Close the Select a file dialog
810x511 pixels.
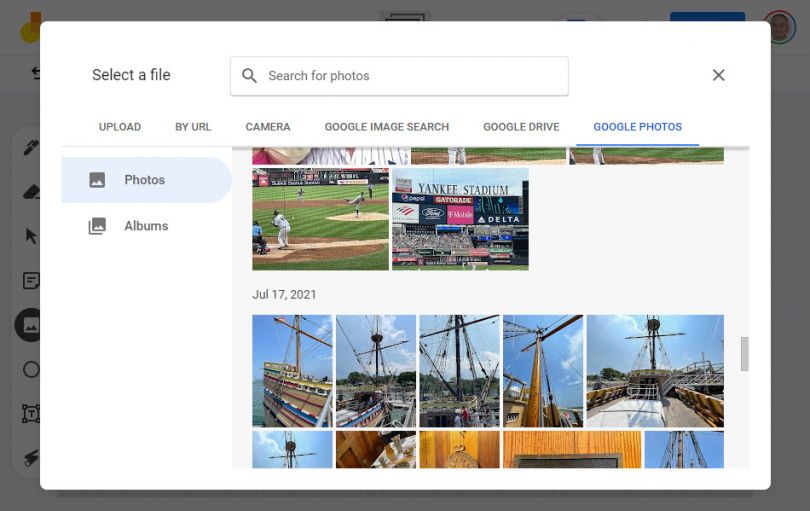pos(718,75)
